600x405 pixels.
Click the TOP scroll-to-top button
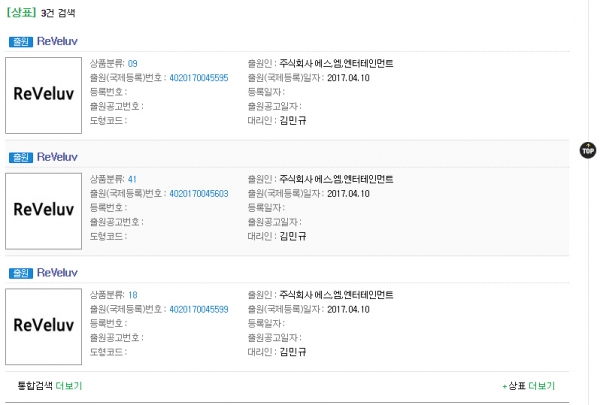click(587, 150)
